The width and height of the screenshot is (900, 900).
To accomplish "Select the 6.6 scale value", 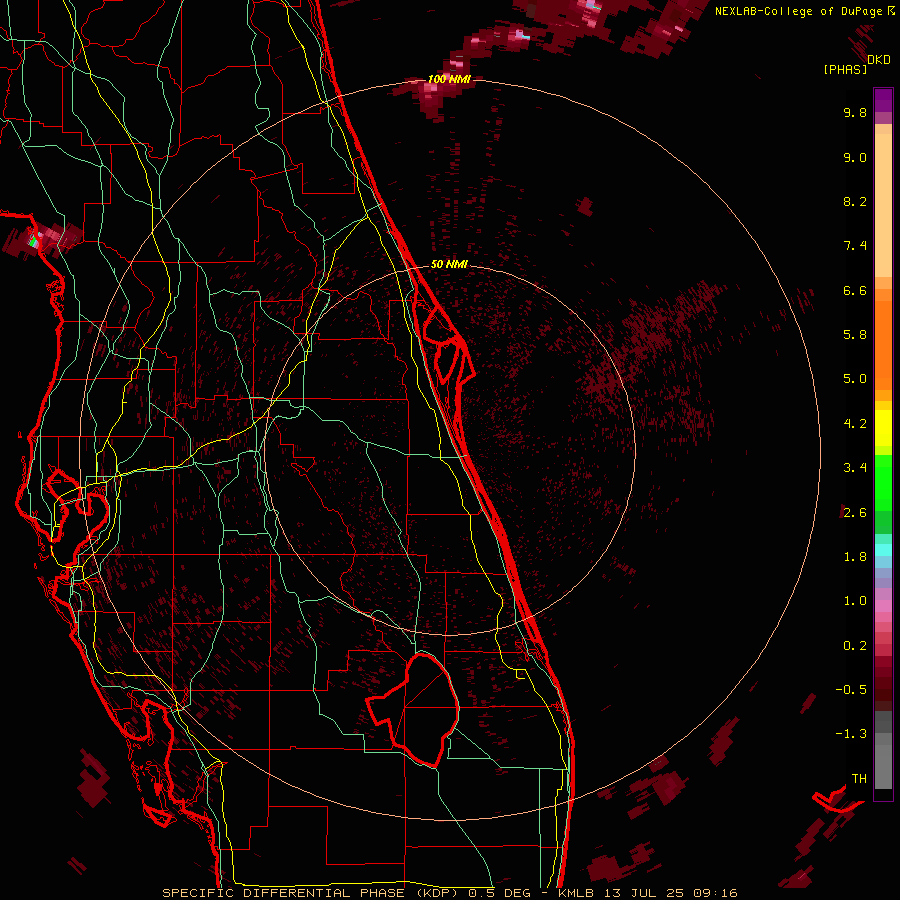I will [855, 290].
